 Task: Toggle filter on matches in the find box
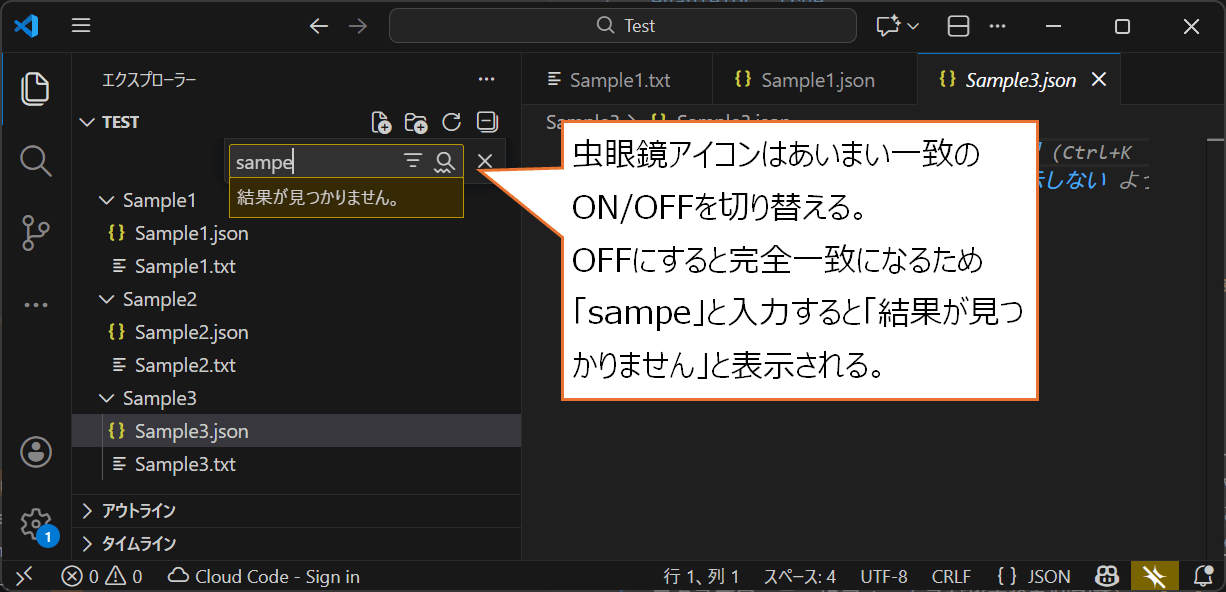click(x=412, y=160)
